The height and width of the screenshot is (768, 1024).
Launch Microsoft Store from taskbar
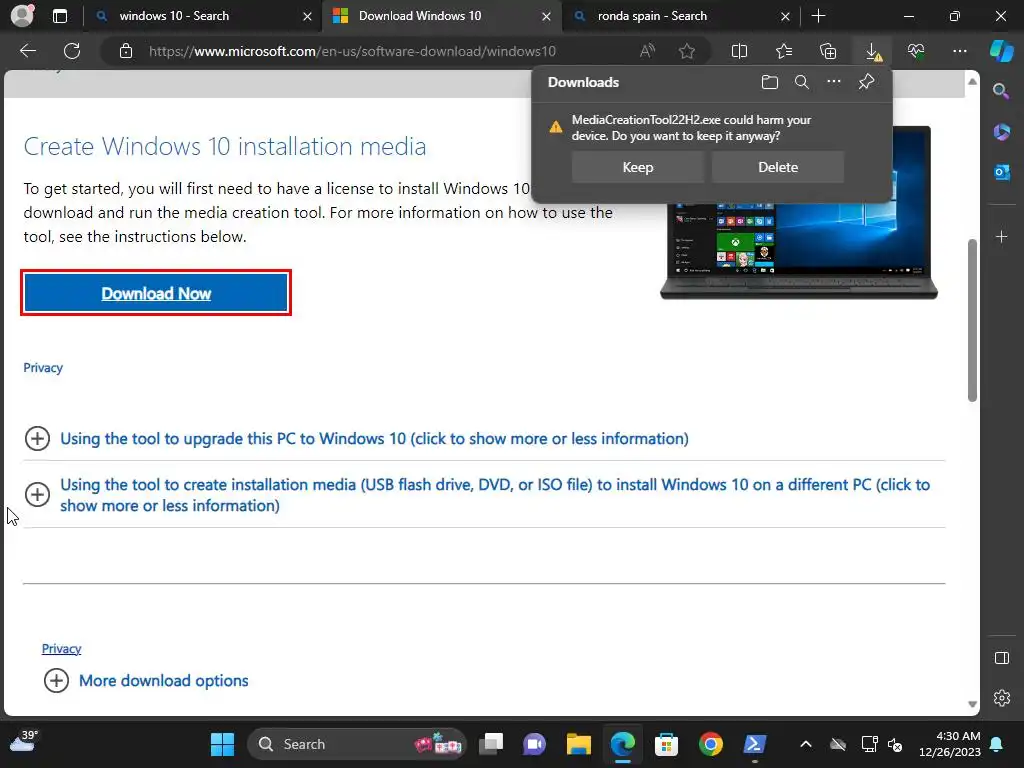coord(666,744)
